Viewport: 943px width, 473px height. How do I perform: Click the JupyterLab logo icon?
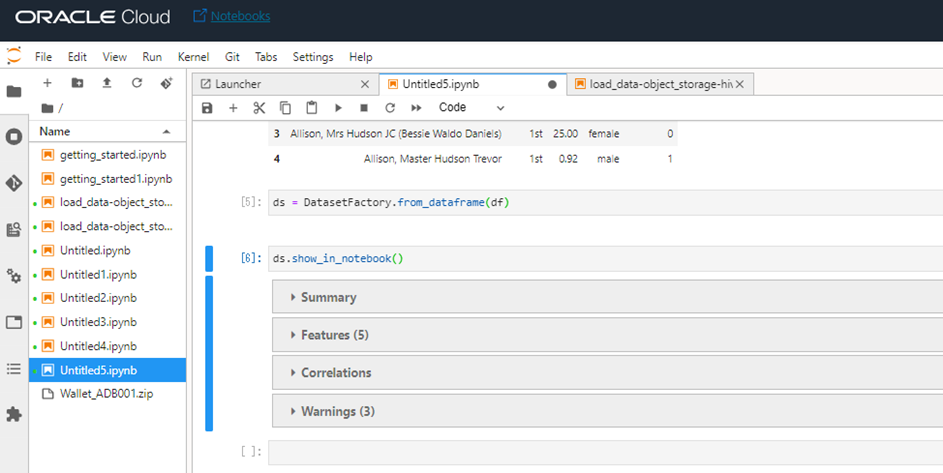coord(13,56)
